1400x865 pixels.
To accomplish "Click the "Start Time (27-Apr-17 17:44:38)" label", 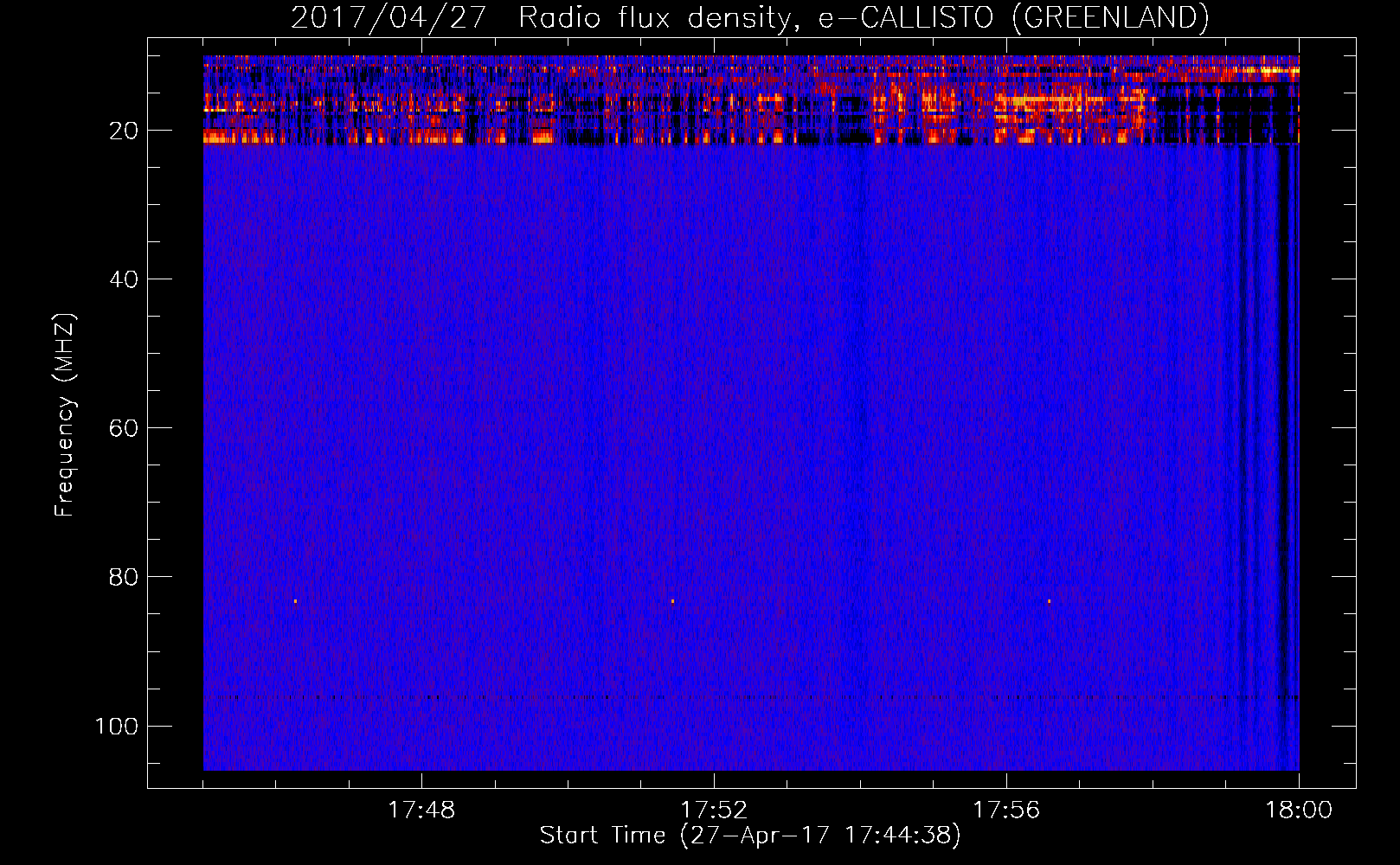I will tap(750, 836).
